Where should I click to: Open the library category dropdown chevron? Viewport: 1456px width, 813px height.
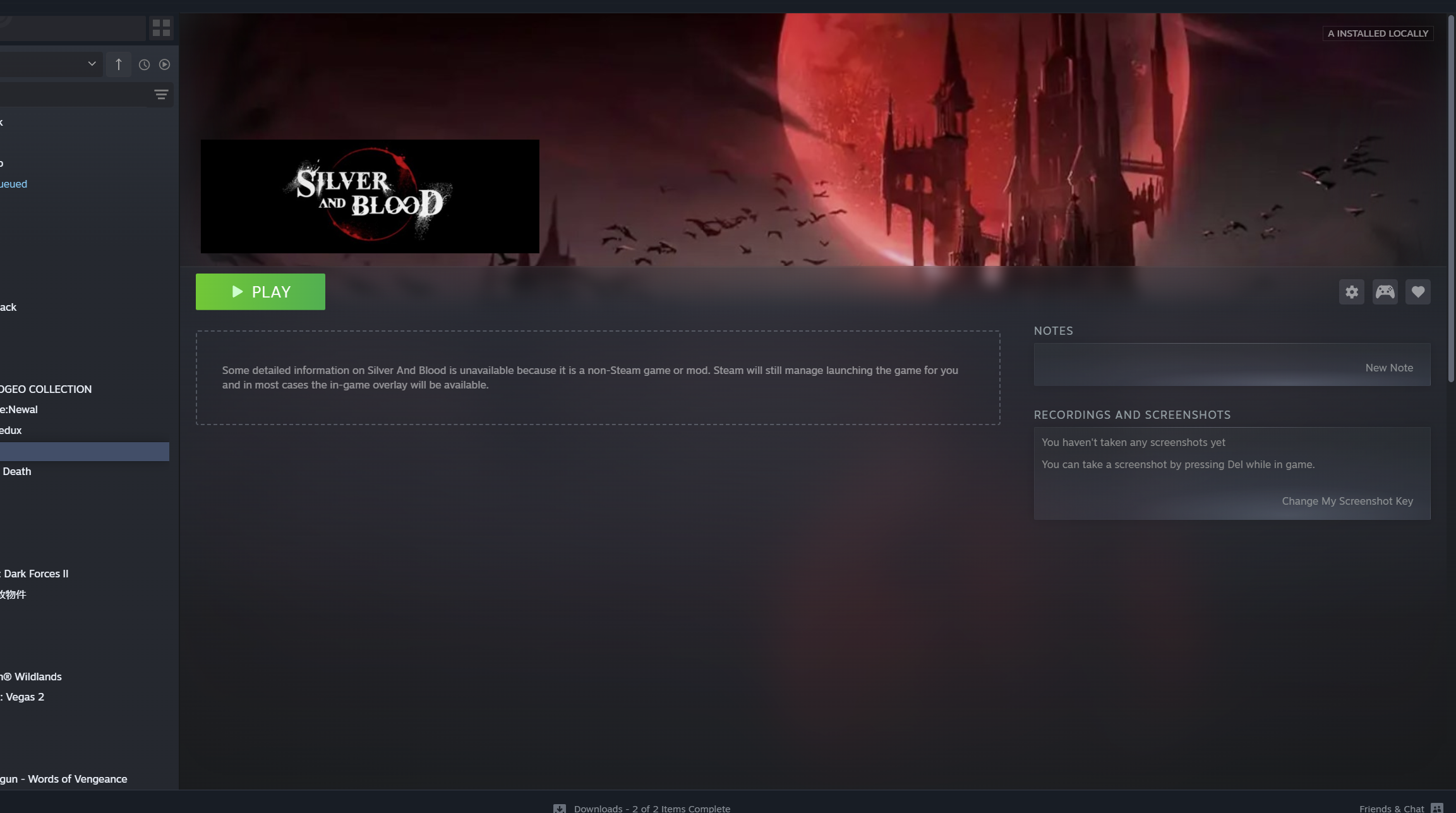92,64
